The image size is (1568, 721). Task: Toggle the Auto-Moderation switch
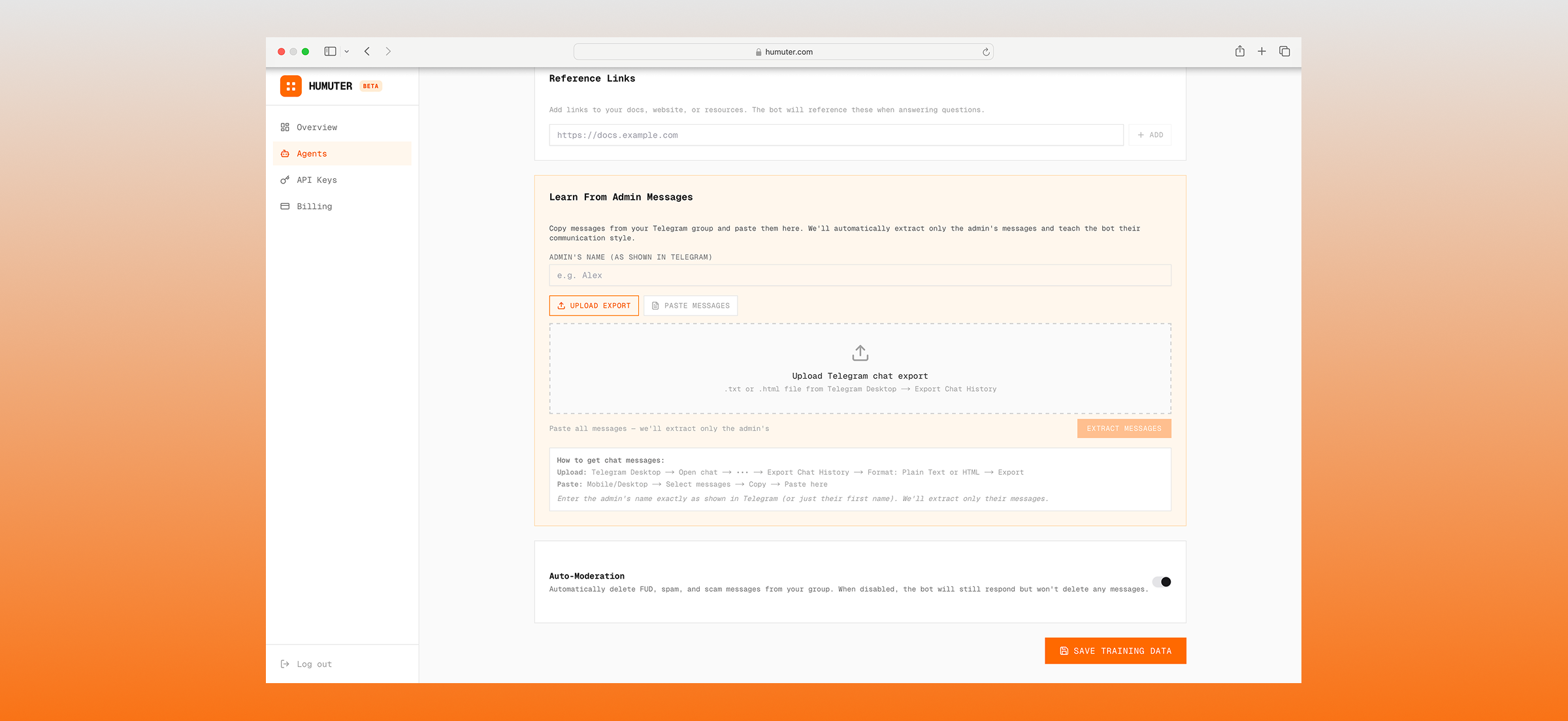pyautogui.click(x=1162, y=582)
